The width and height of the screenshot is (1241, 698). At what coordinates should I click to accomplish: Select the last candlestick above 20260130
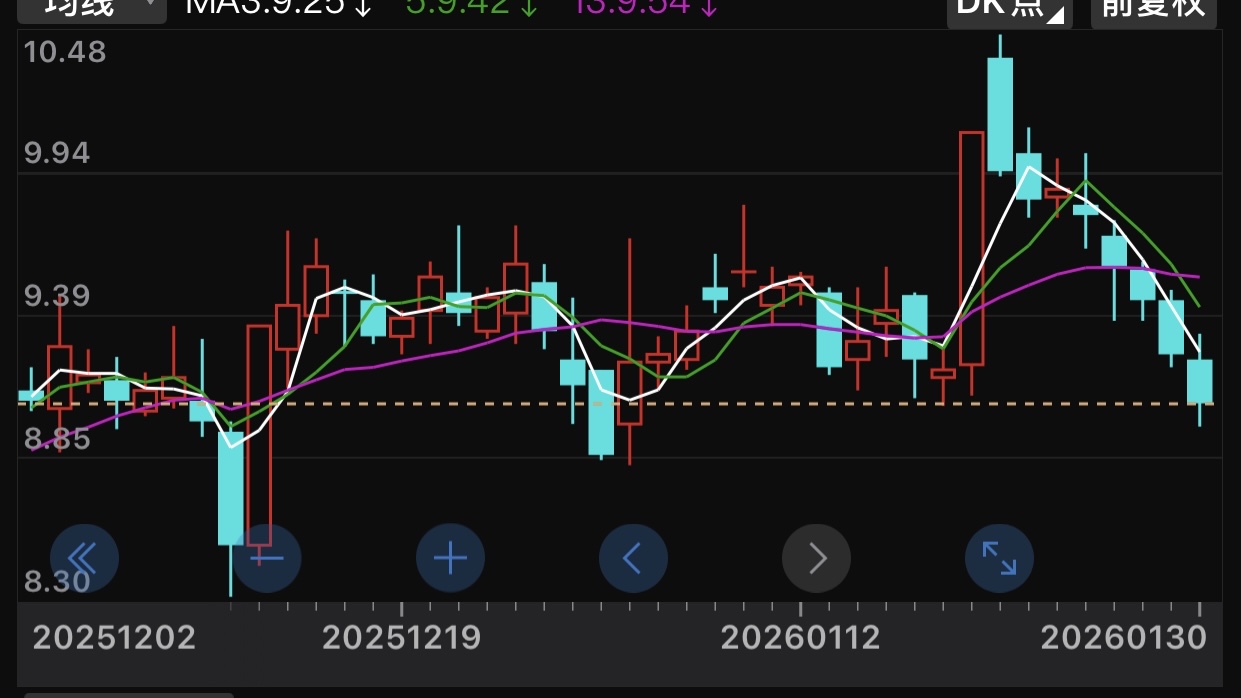pyautogui.click(x=1200, y=381)
